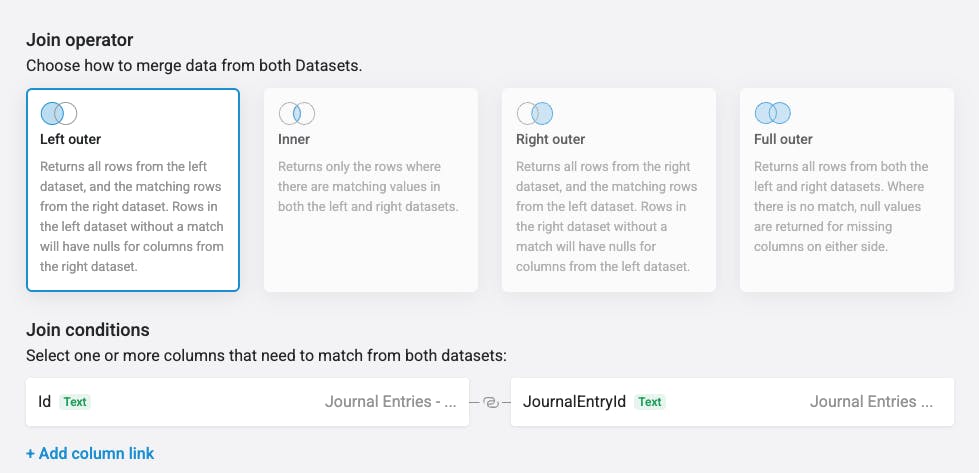The height and width of the screenshot is (473, 979).
Task: Click the Text badge beside JournalEntryId
Action: [650, 402]
